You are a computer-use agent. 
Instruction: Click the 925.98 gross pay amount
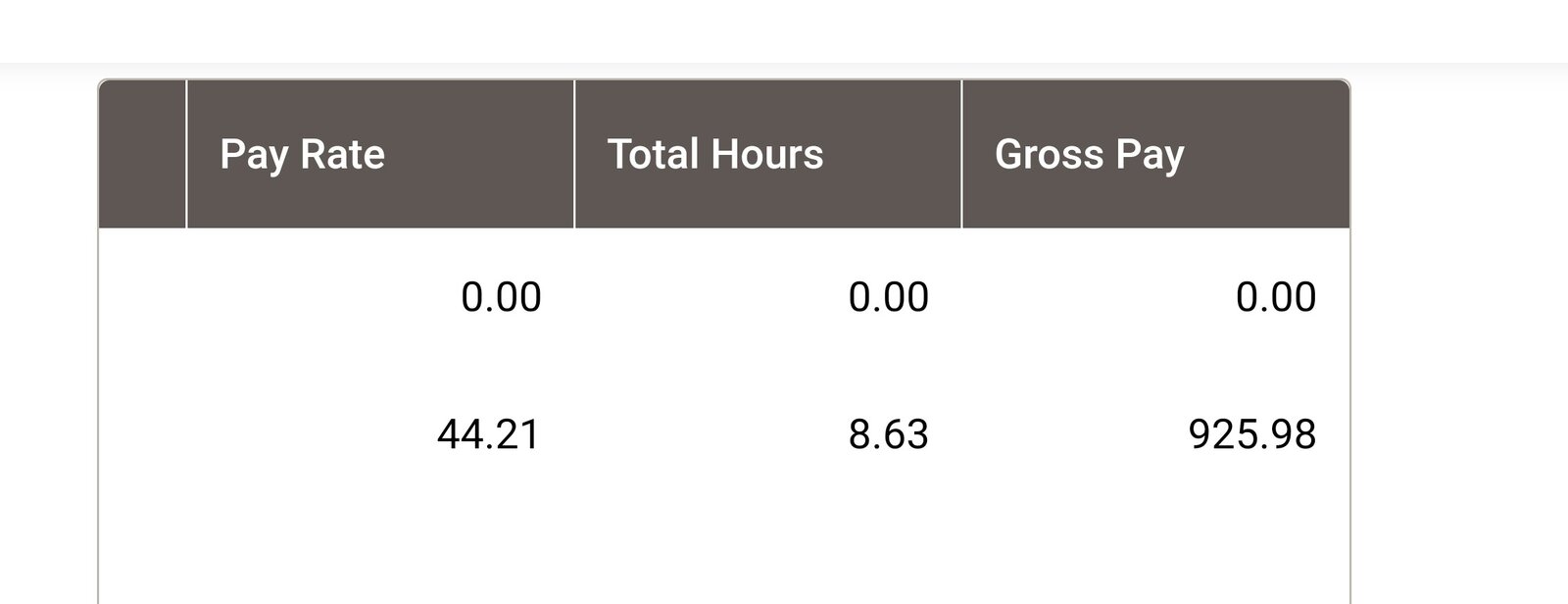[x=1251, y=434]
